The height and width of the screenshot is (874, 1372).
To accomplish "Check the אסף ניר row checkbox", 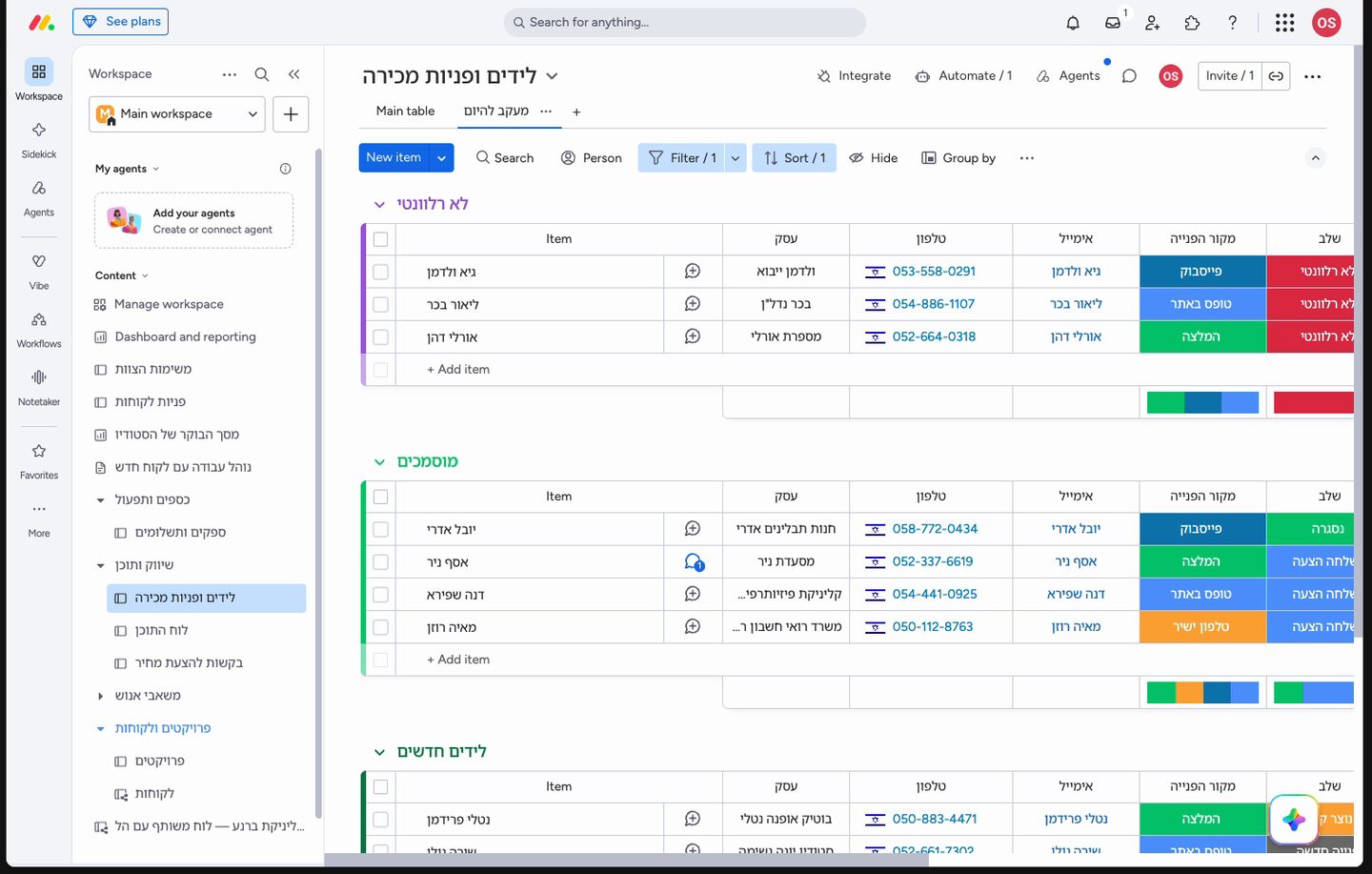I will pyautogui.click(x=380, y=562).
